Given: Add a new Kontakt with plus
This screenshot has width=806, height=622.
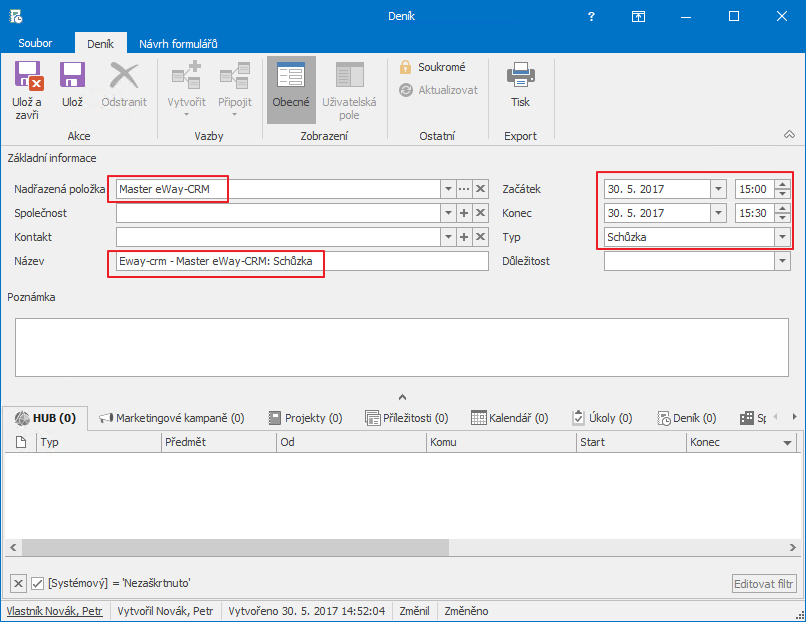Looking at the screenshot, I should (464, 237).
